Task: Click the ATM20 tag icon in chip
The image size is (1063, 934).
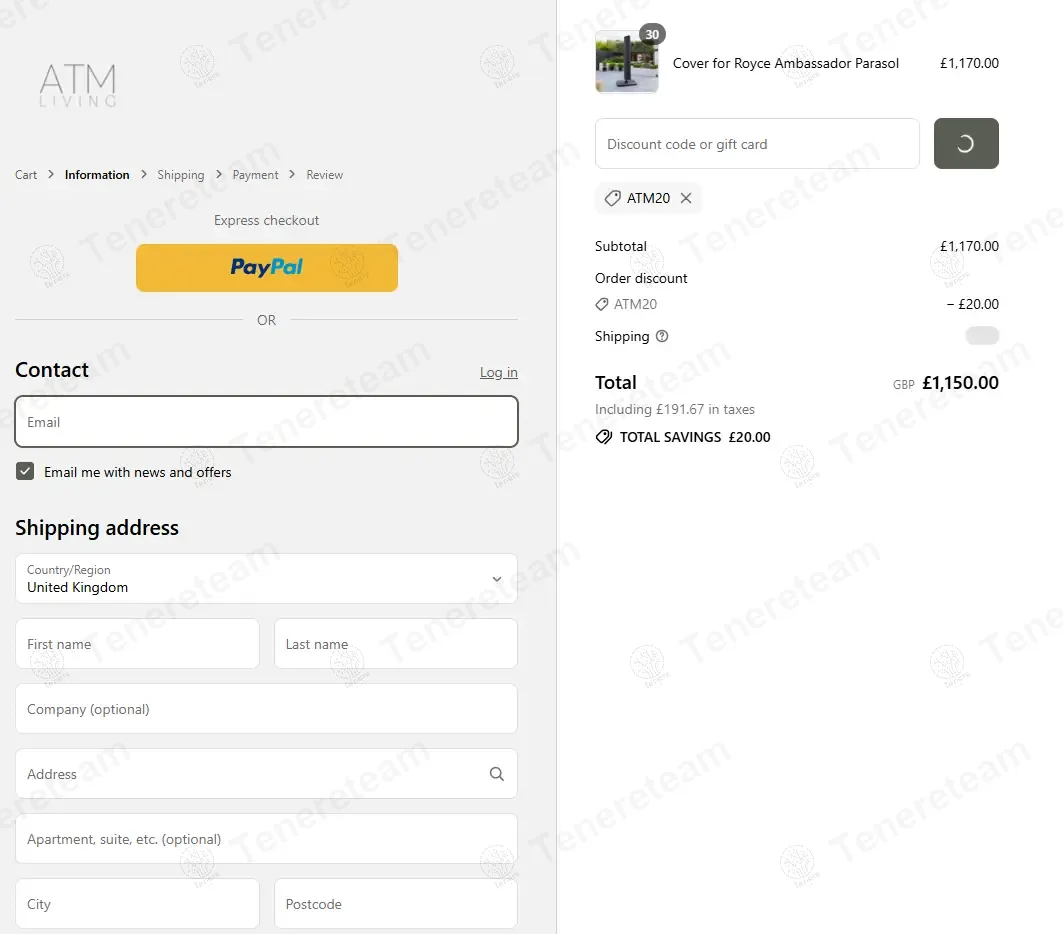Action: point(612,198)
